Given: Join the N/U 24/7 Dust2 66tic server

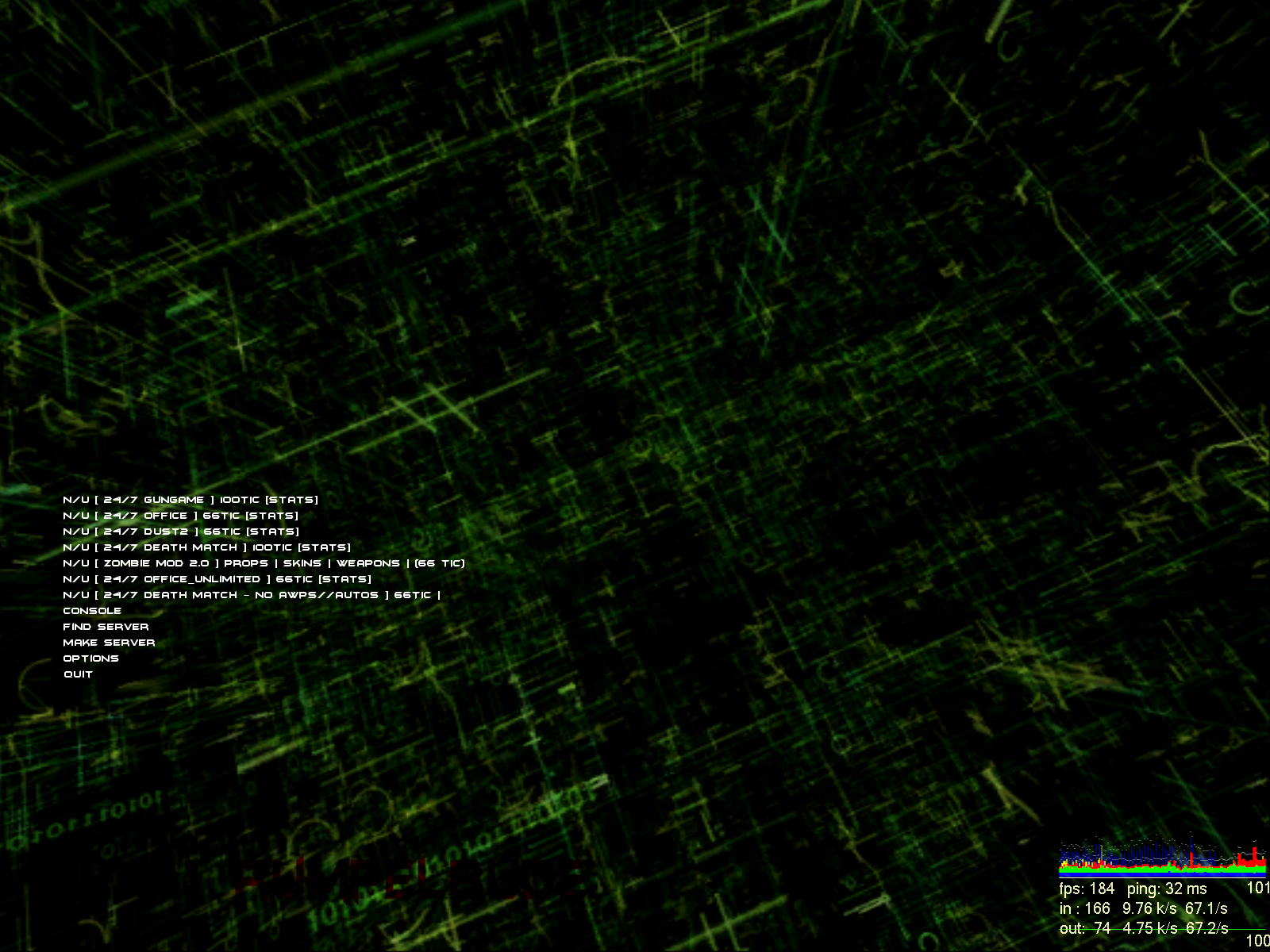Looking at the screenshot, I should pyautogui.click(x=181, y=532).
